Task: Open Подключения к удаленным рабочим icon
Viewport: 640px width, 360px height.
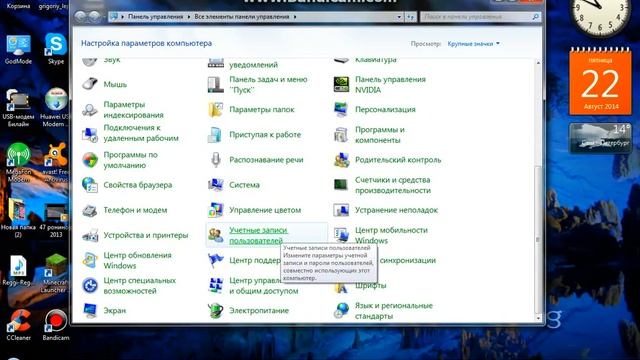Action: (x=90, y=134)
